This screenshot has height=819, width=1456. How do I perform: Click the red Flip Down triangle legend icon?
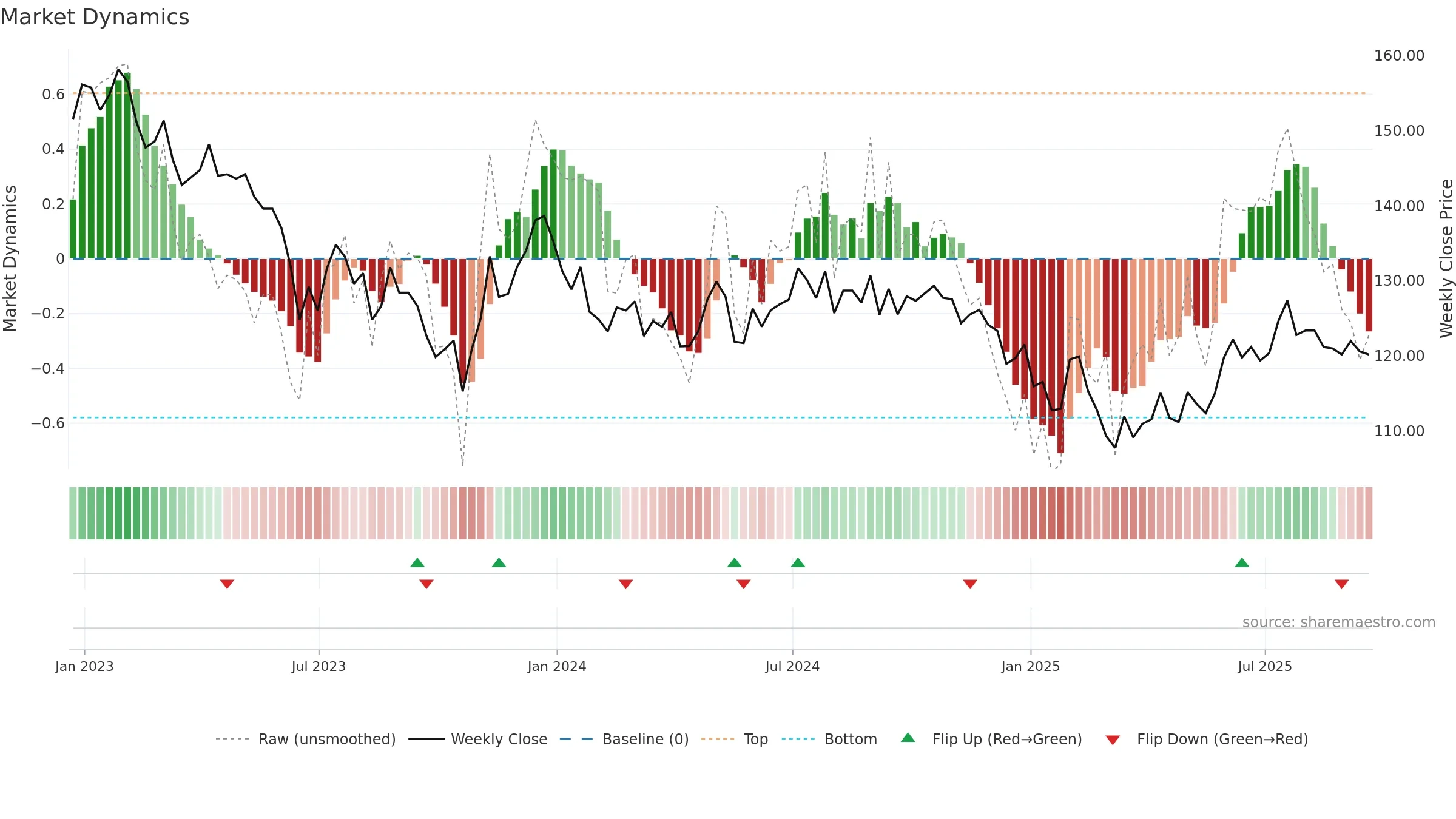click(x=1113, y=740)
